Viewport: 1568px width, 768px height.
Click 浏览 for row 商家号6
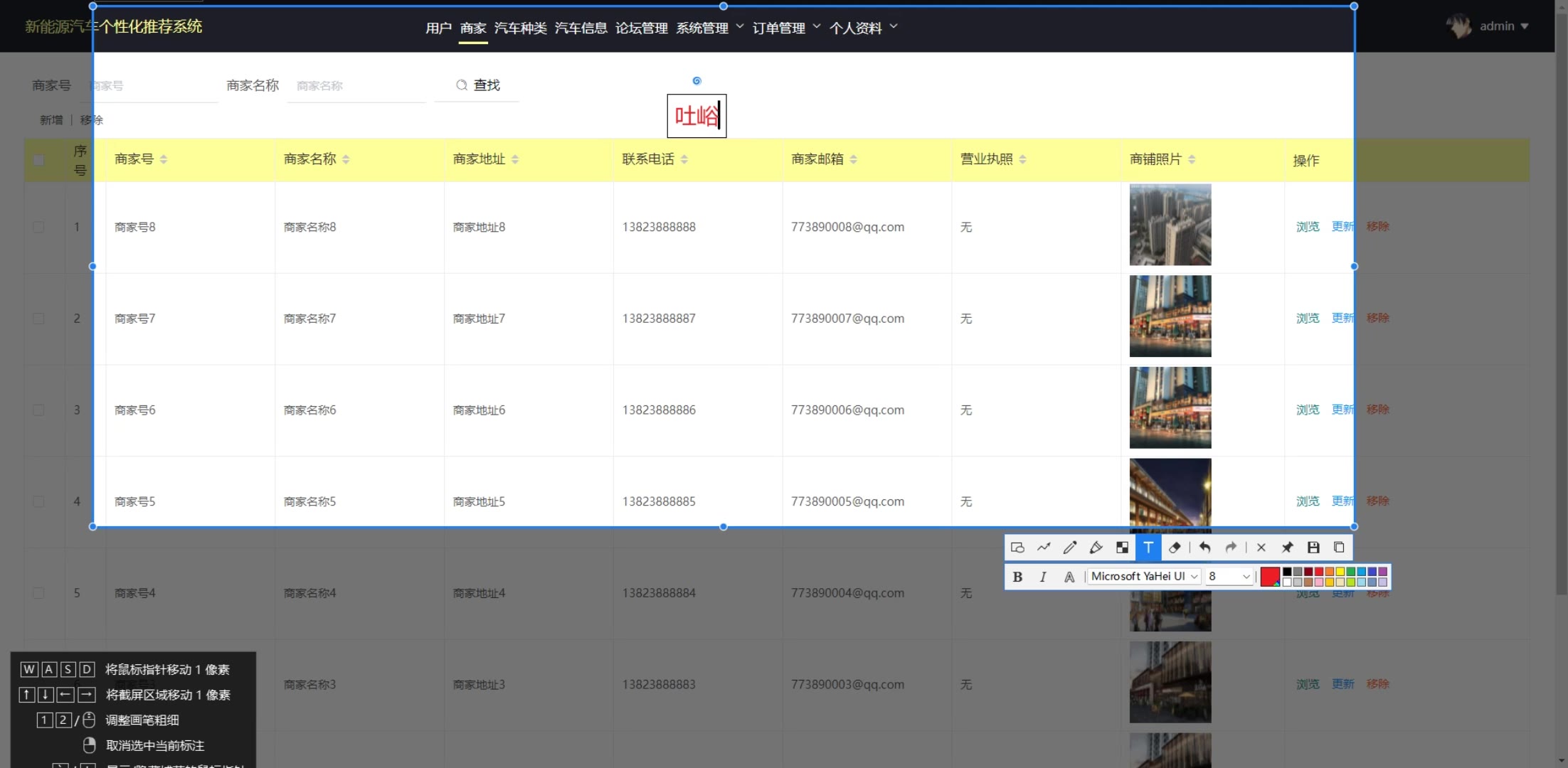point(1308,410)
